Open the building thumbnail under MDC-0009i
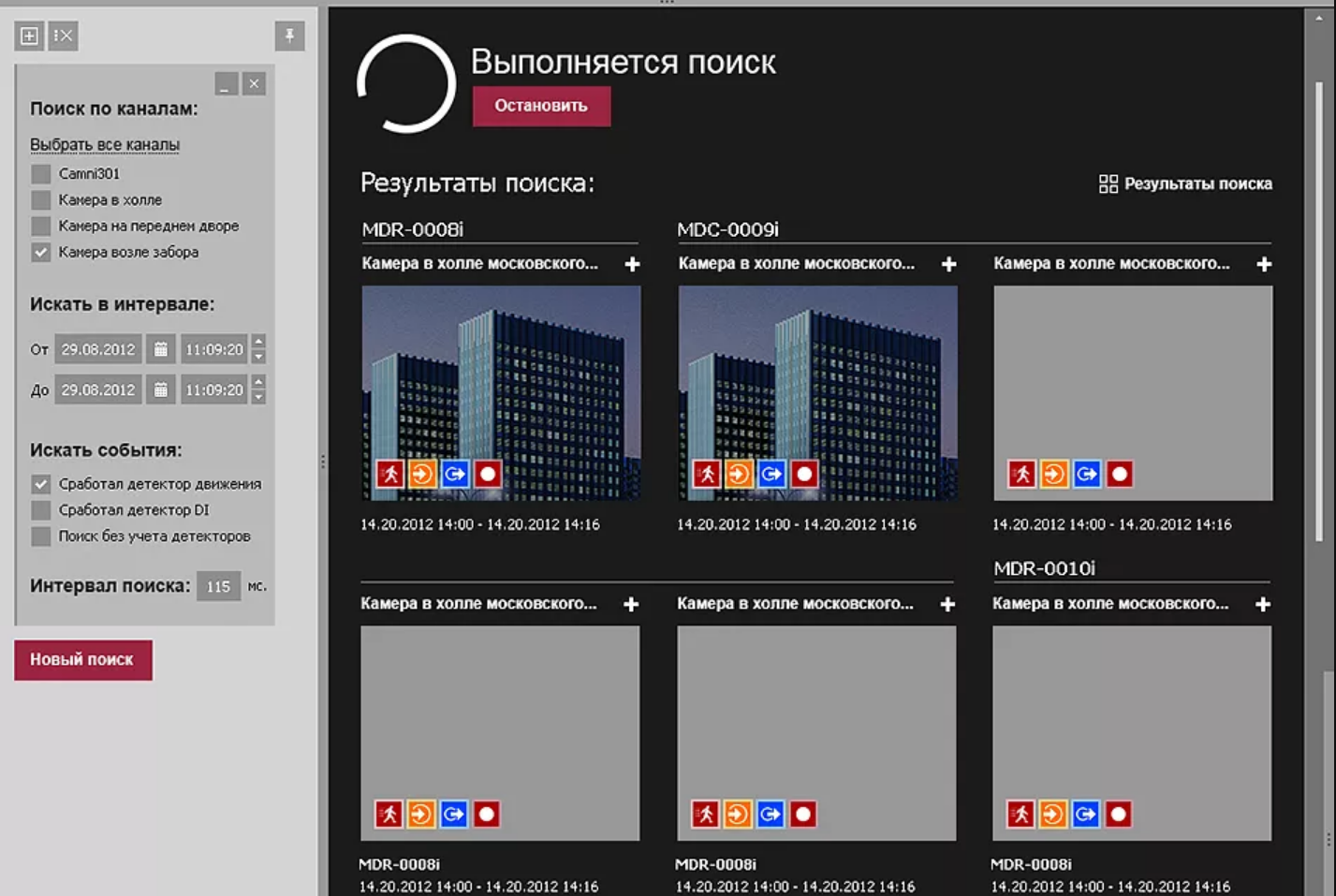Viewport: 1336px width, 896px height. pos(817,393)
